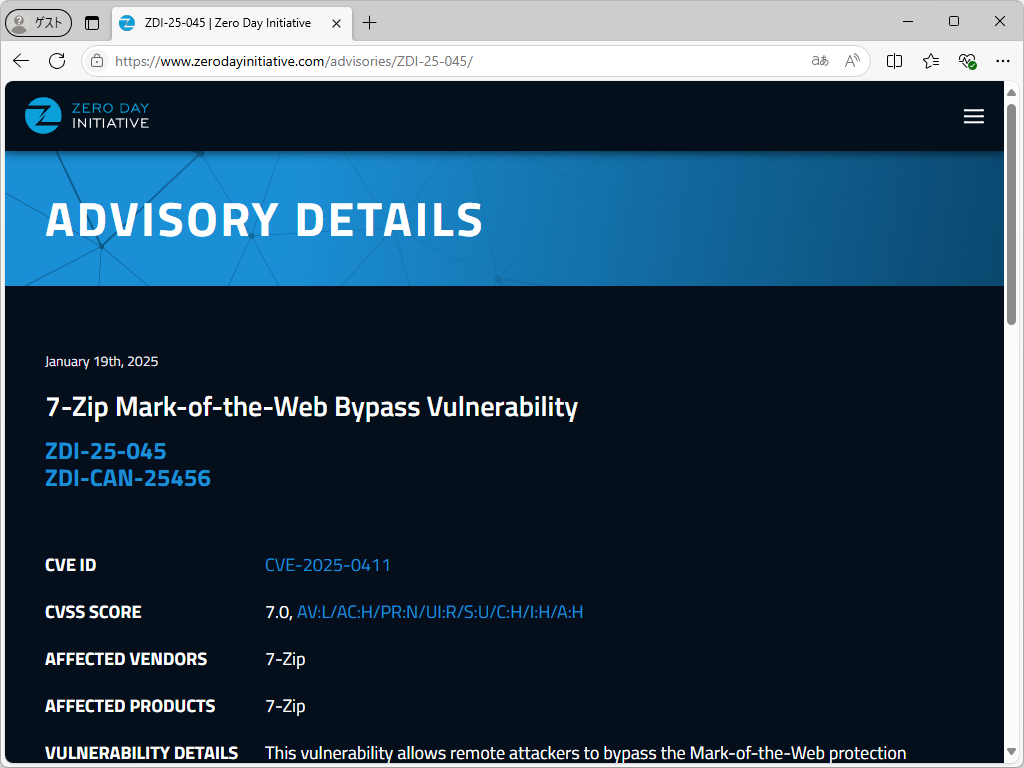The width and height of the screenshot is (1024, 768).
Task: Open split screen view icon
Action: (895, 61)
